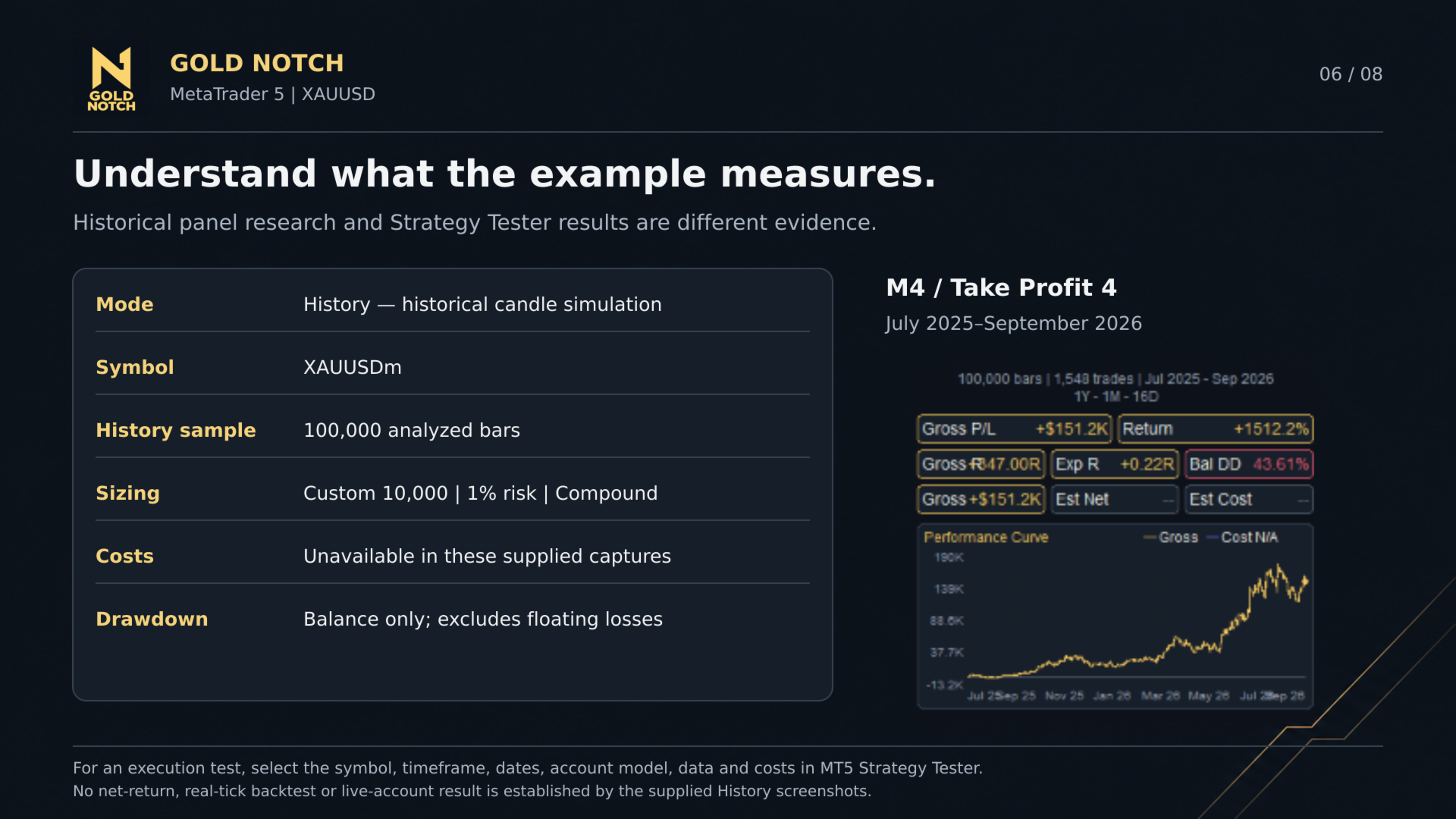
Task: Click the Est Cost tile
Action: [1249, 499]
